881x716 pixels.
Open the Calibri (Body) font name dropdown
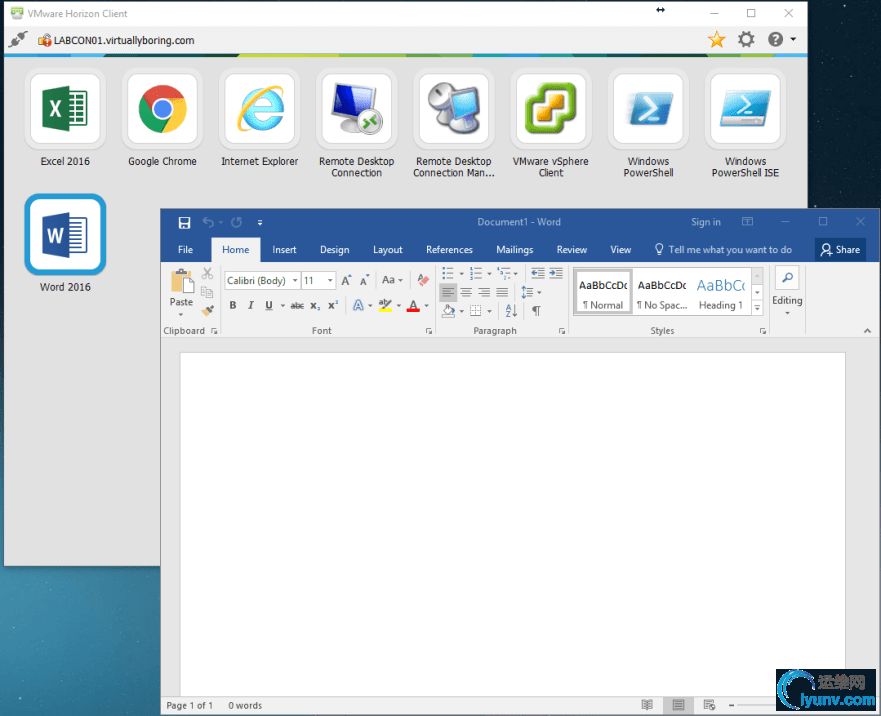(295, 280)
